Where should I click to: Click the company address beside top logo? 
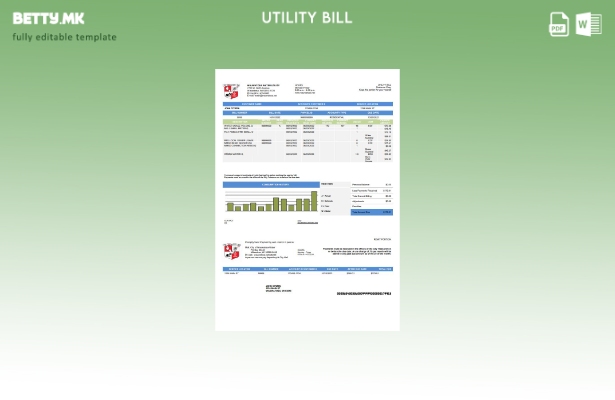[260, 90]
